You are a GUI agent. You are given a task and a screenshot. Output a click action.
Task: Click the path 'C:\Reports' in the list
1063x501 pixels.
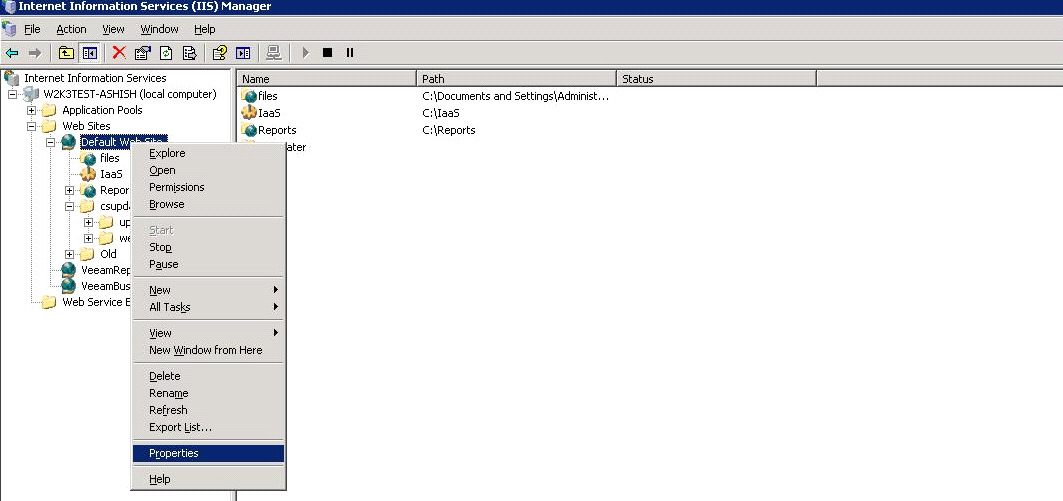coord(449,130)
